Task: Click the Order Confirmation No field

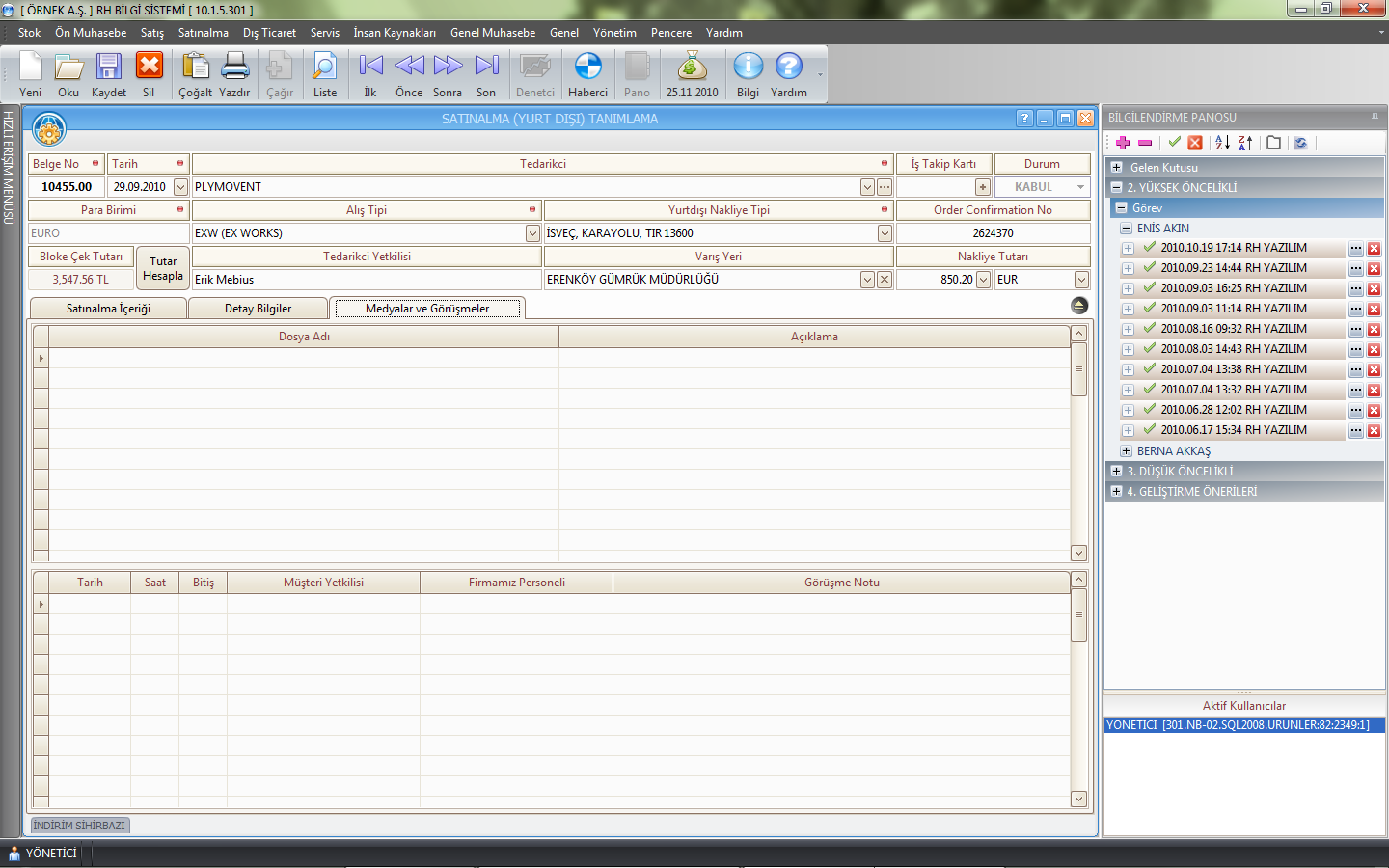Action: [x=993, y=233]
